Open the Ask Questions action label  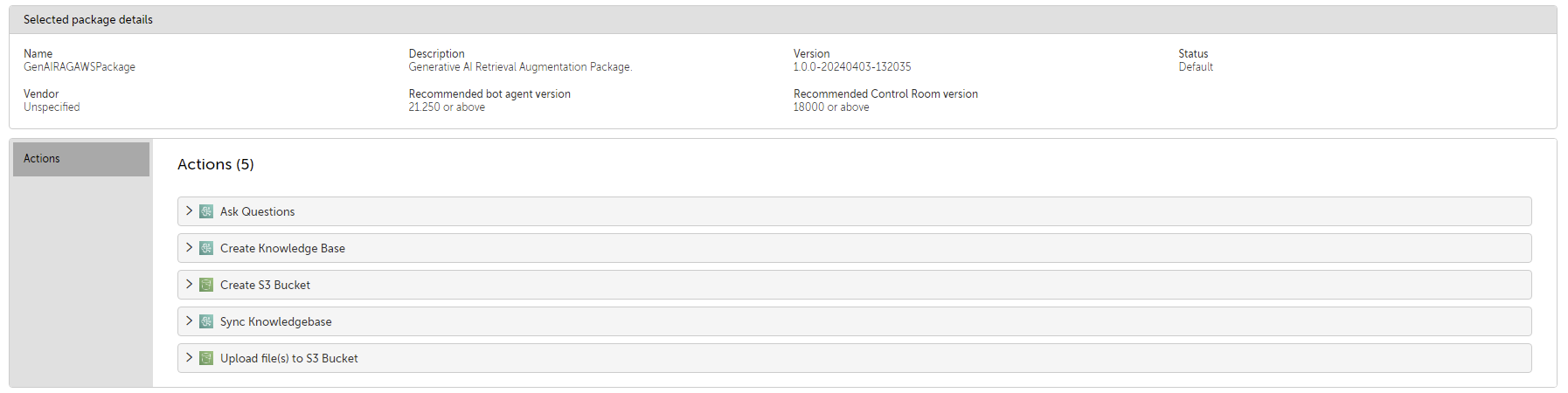pyautogui.click(x=257, y=212)
